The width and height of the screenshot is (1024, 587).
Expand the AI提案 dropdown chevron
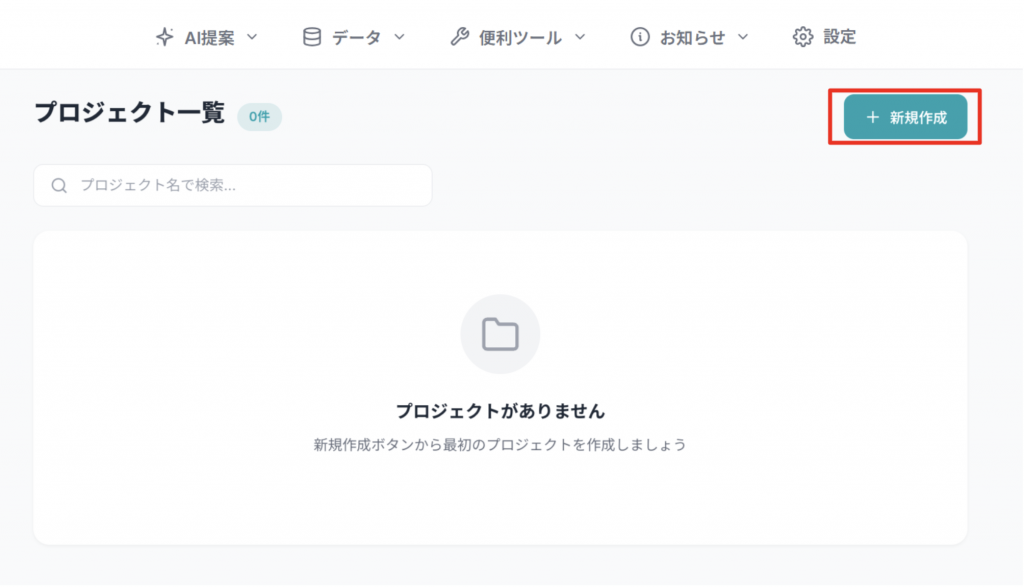252,37
